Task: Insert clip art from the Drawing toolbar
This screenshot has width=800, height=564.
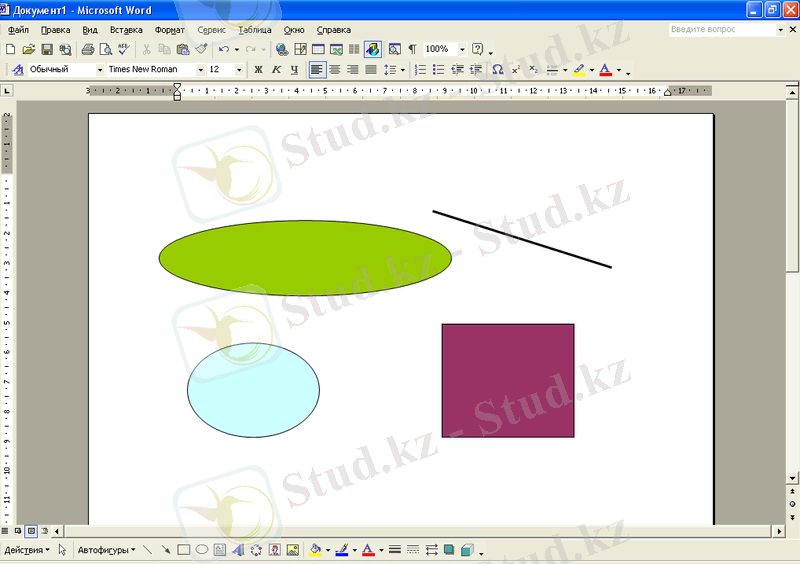Action: click(x=274, y=550)
